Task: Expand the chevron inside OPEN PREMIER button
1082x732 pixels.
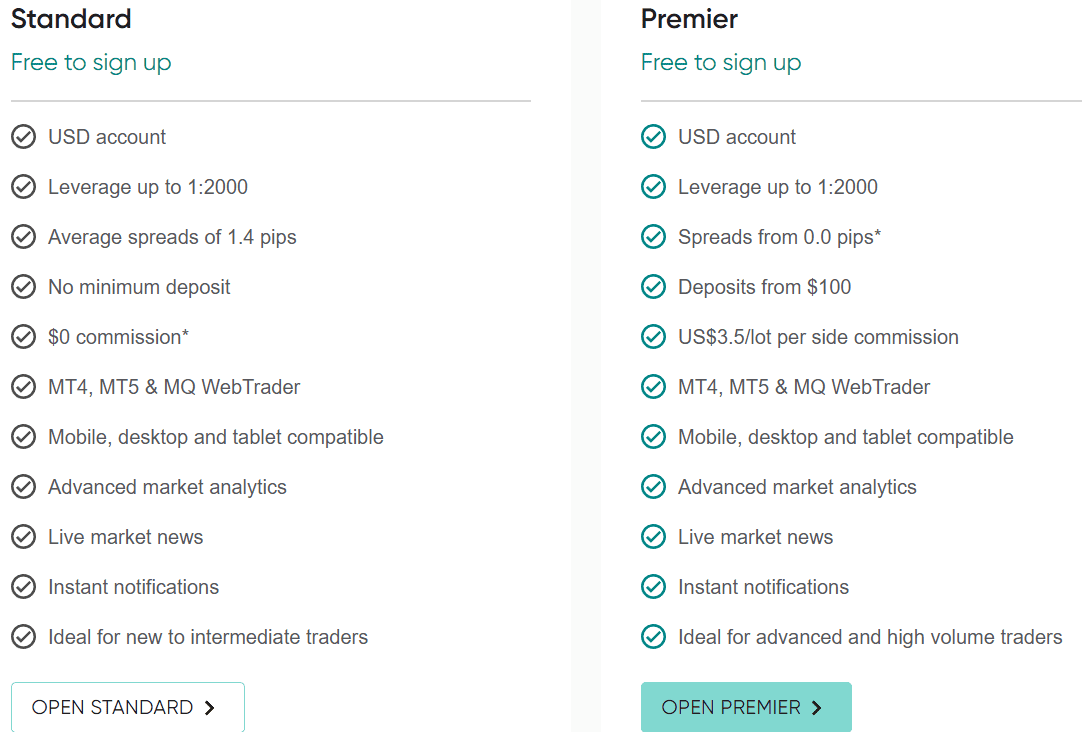Action: (815, 706)
